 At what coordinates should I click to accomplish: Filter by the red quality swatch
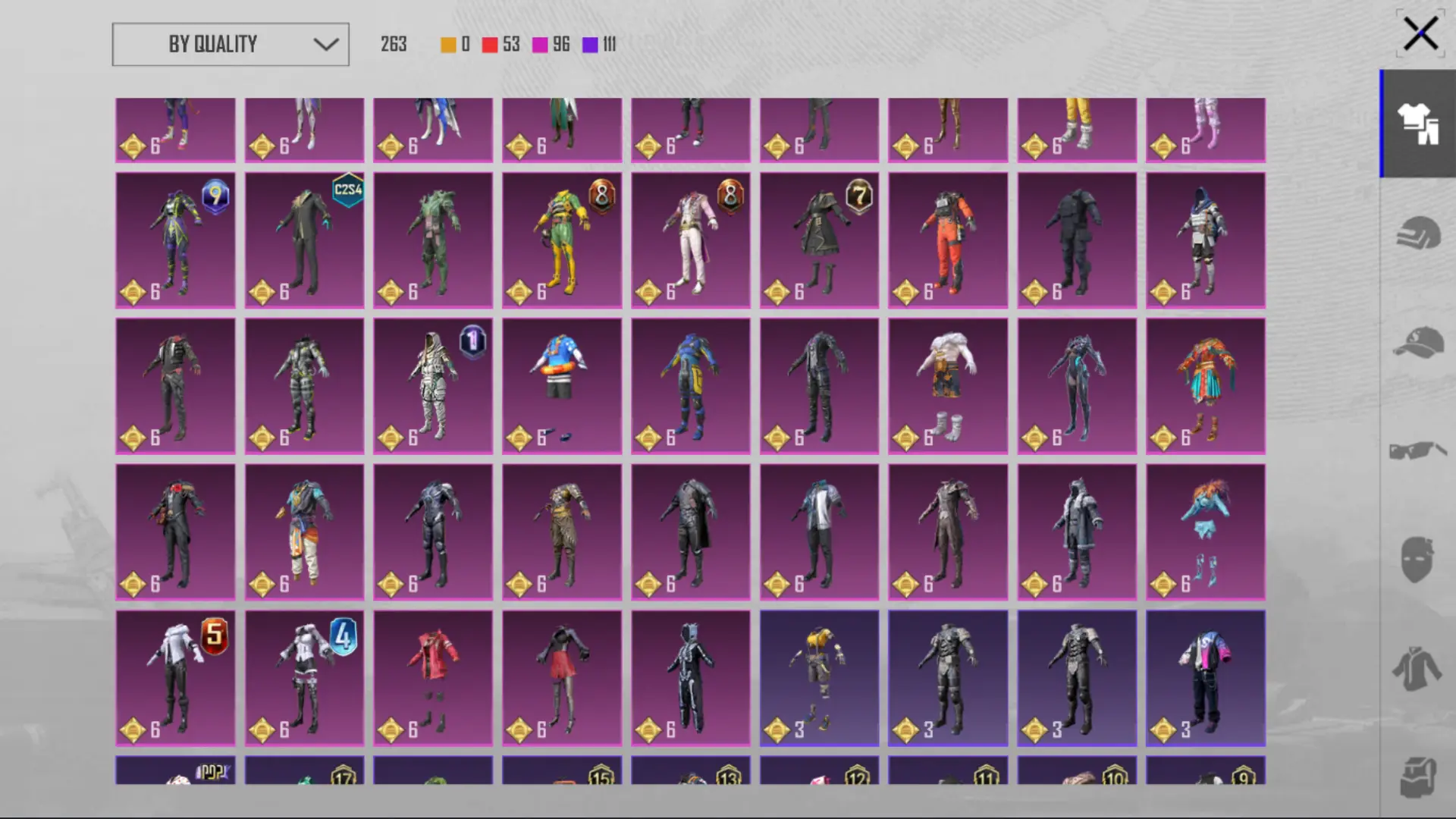pyautogui.click(x=490, y=45)
